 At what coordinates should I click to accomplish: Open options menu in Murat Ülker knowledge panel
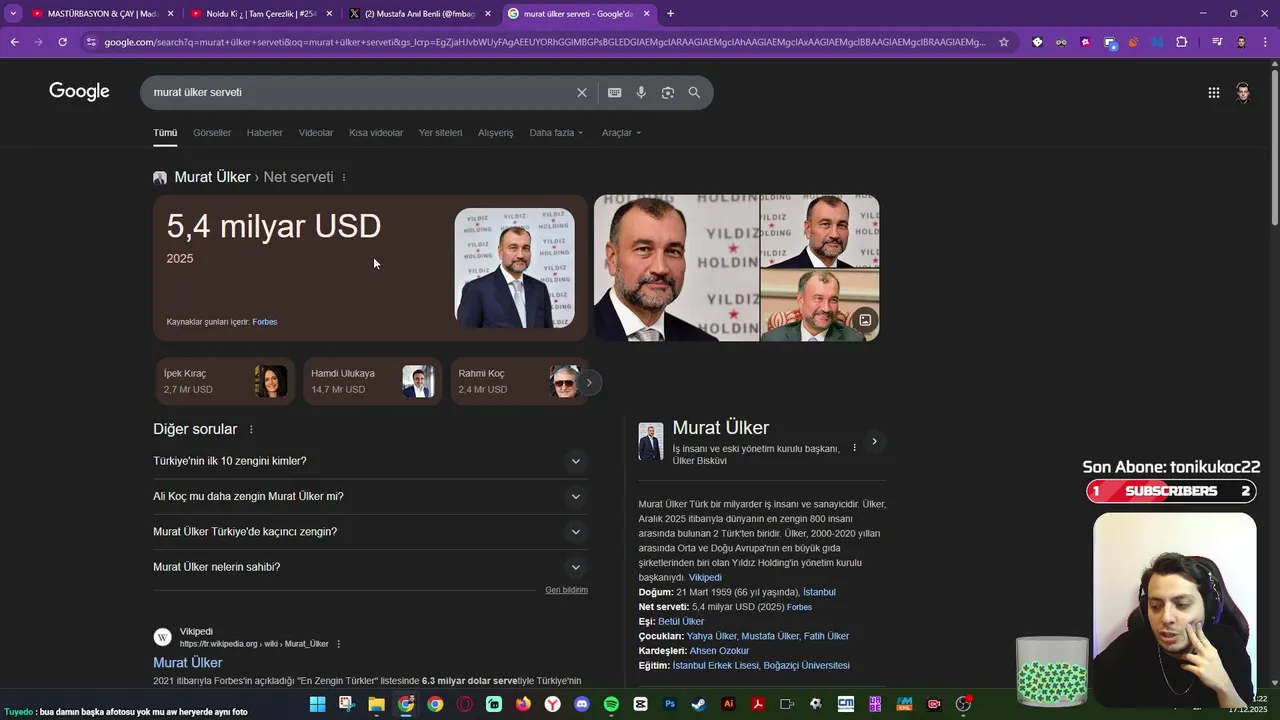pos(854,448)
